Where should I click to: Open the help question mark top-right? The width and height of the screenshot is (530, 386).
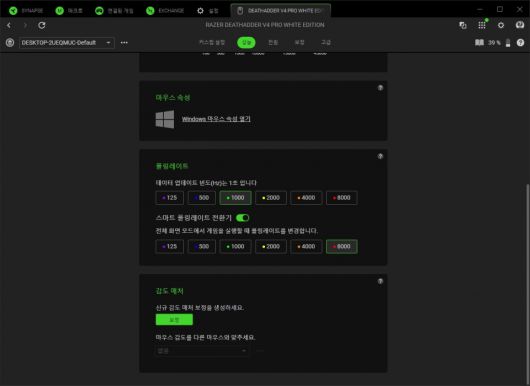(x=520, y=43)
